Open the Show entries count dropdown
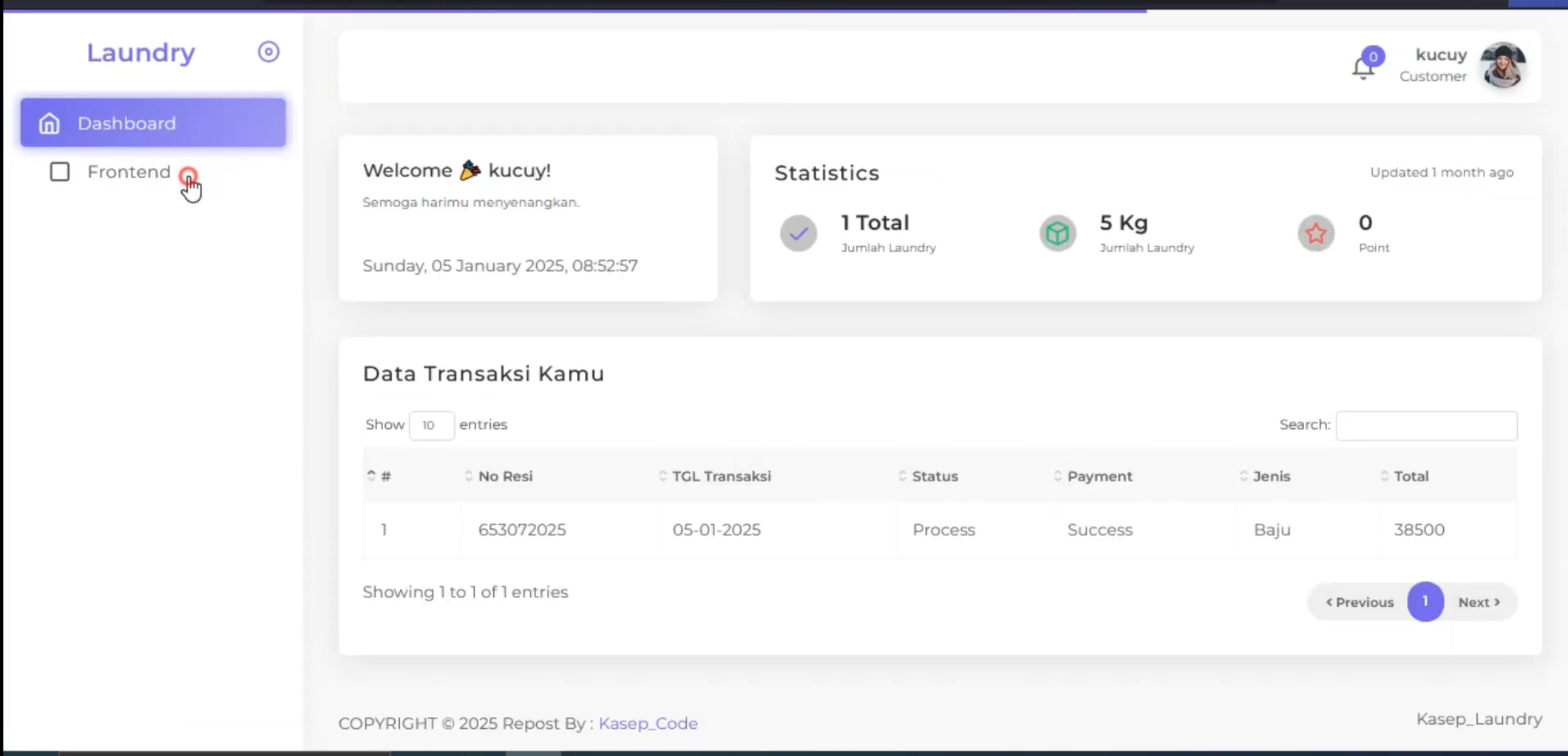The width and height of the screenshot is (1568, 756). coord(432,425)
